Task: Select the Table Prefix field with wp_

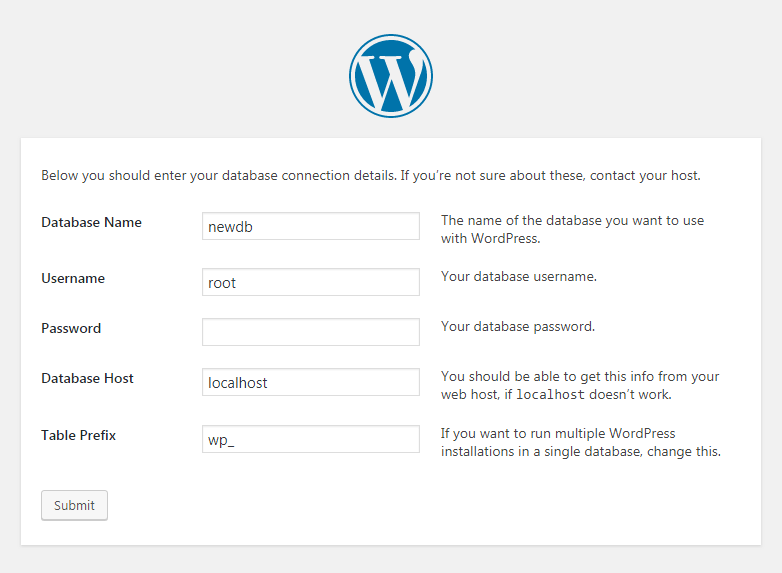Action: pos(311,439)
